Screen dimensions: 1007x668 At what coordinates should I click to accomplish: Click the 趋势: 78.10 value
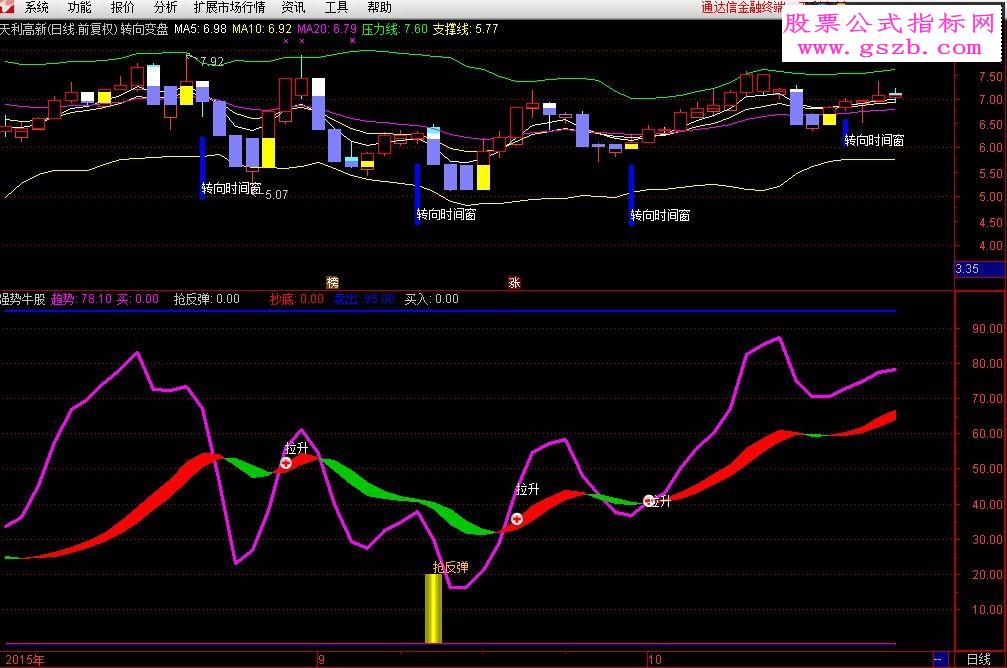(x=82, y=299)
